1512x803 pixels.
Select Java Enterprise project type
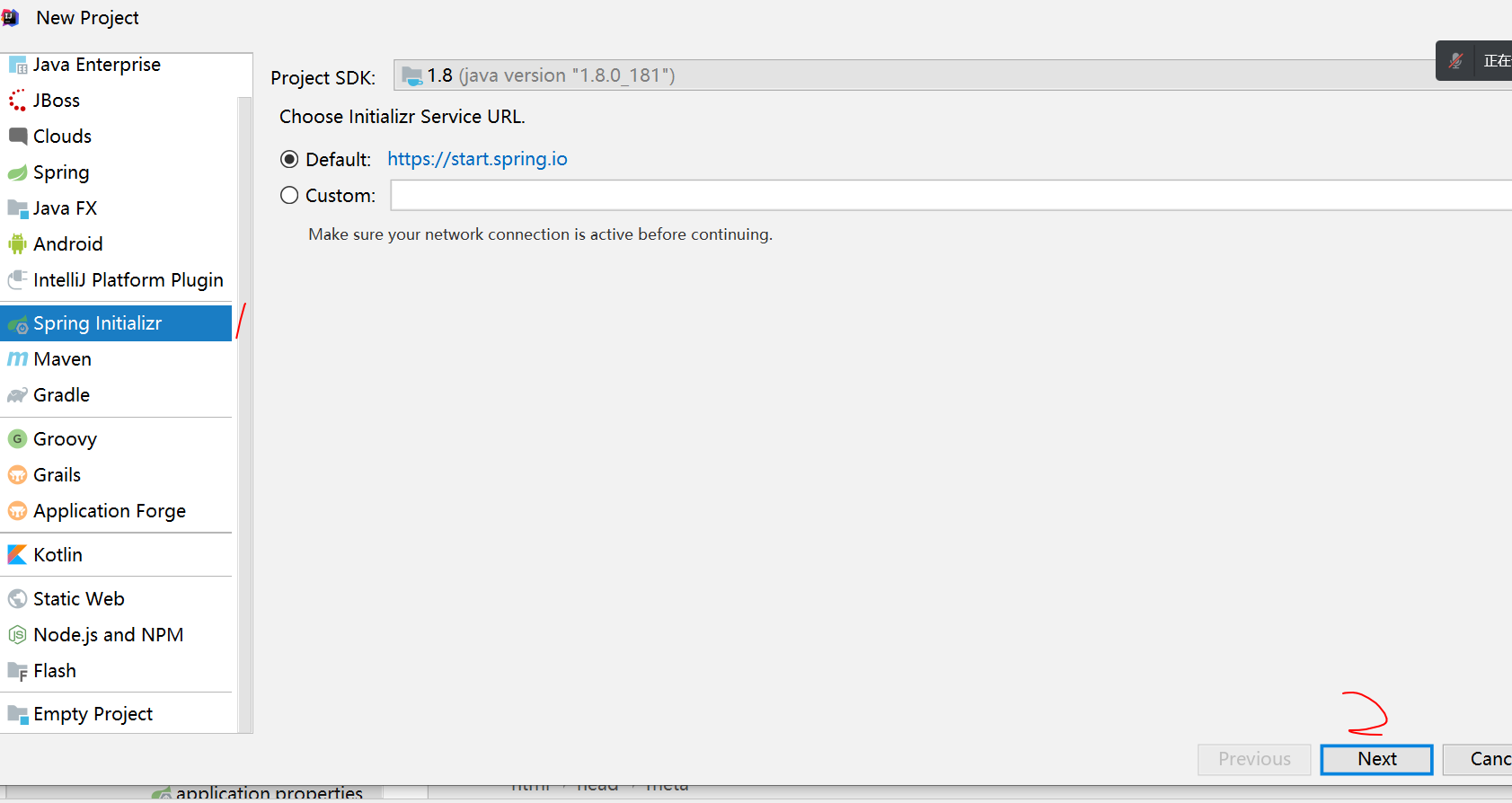point(116,65)
